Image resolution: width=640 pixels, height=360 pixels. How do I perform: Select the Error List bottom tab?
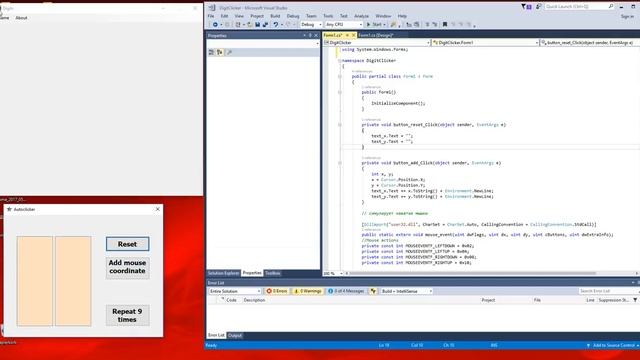pos(216,336)
